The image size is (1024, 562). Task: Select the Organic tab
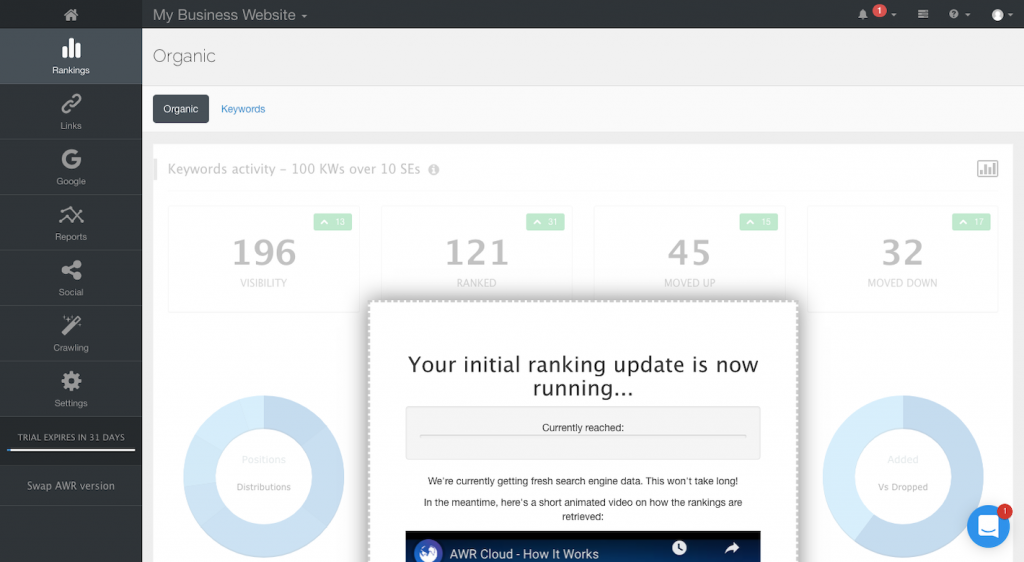[181, 109]
